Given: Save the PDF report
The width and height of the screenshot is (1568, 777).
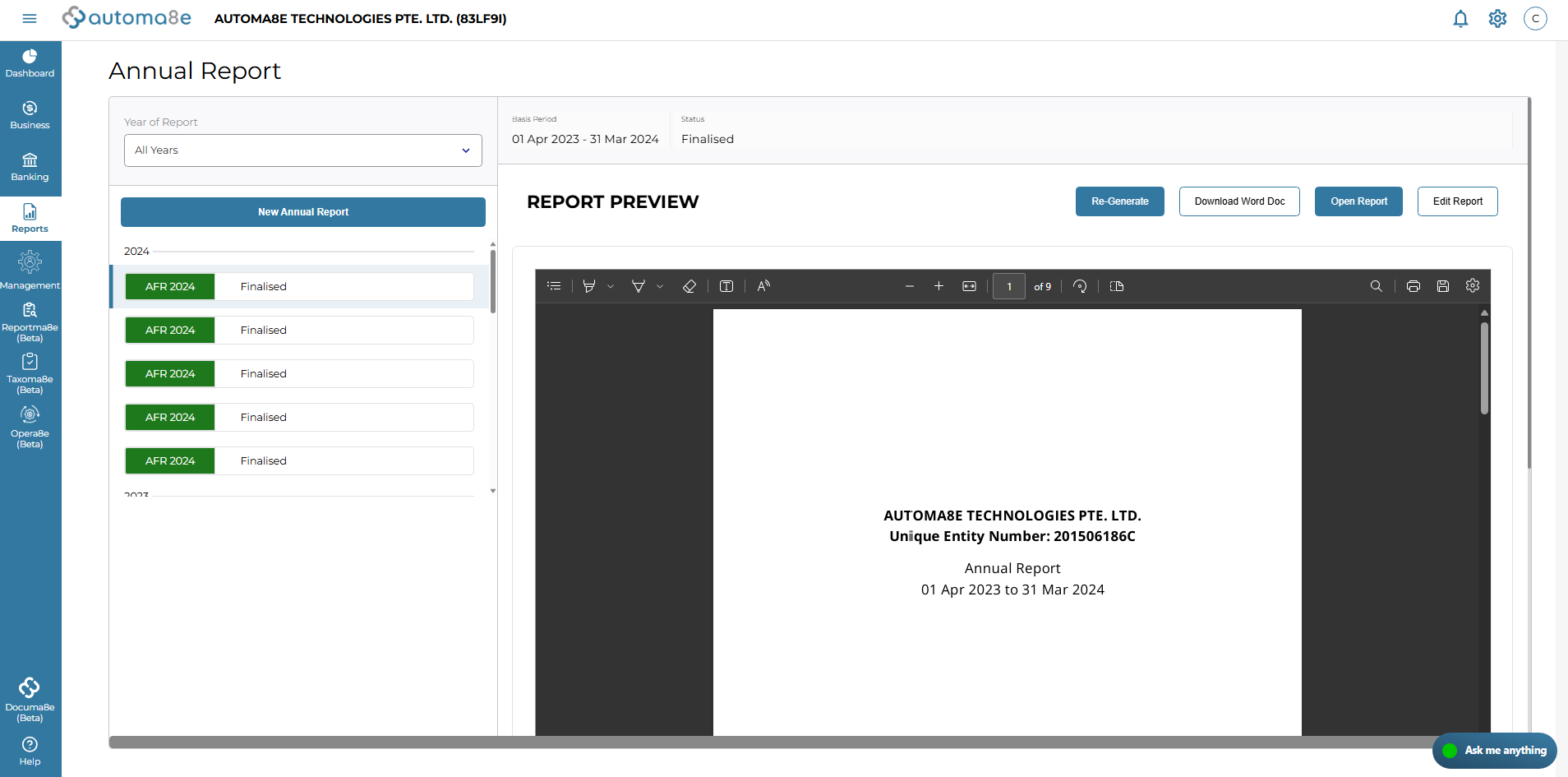Looking at the screenshot, I should [x=1443, y=286].
